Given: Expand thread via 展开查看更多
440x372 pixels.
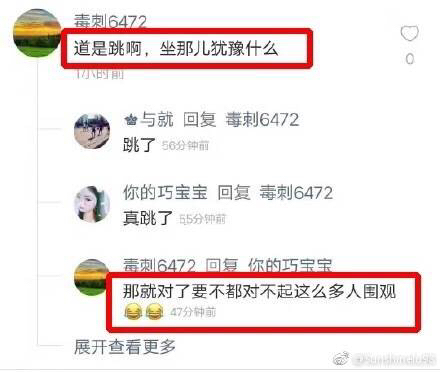Looking at the screenshot, I should [x=125, y=347].
